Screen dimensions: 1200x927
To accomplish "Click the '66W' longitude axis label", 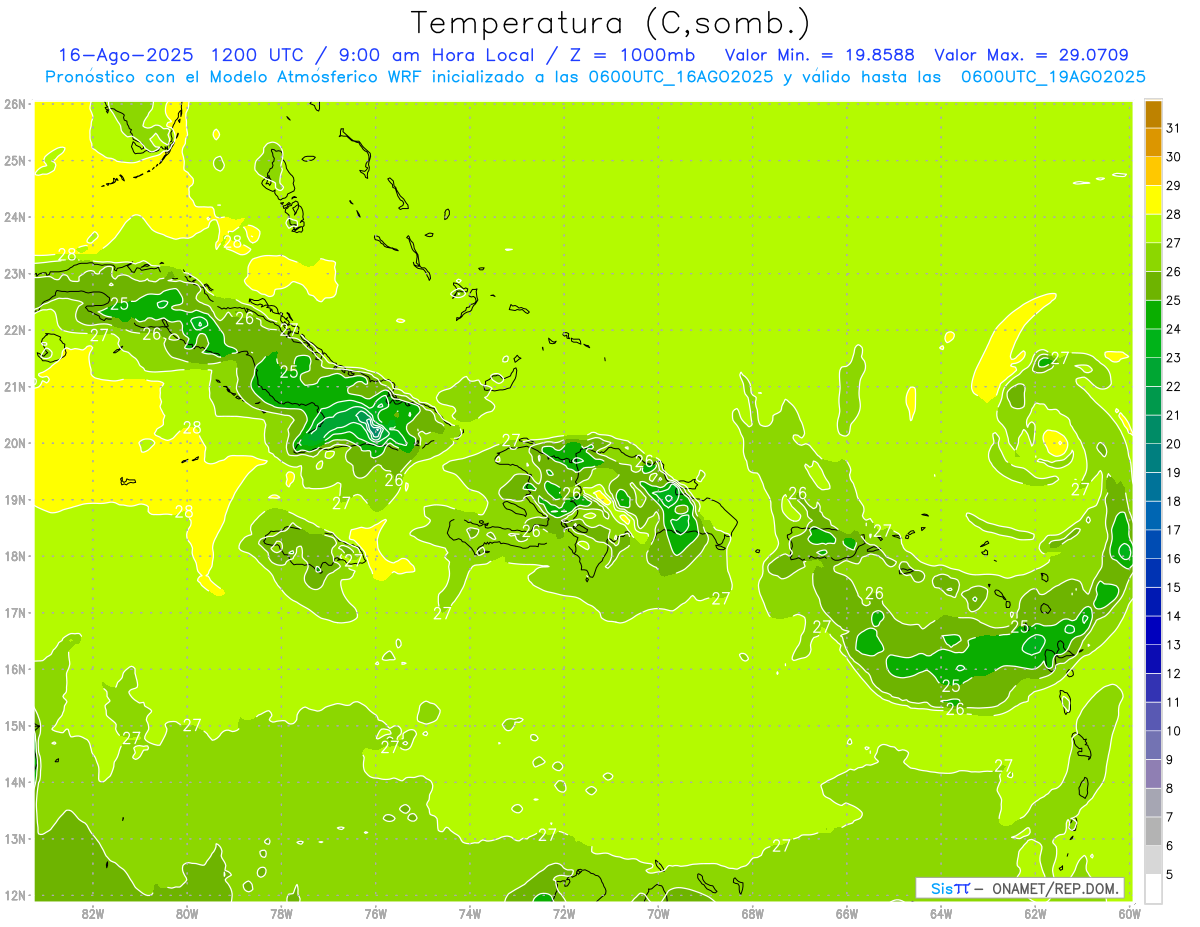I will [x=847, y=912].
